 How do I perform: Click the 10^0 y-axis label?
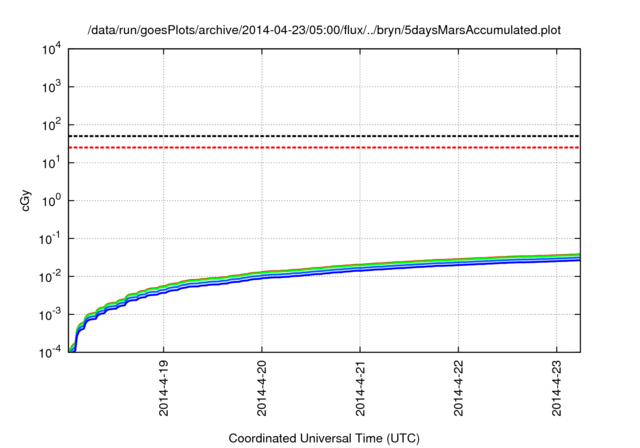point(51,201)
